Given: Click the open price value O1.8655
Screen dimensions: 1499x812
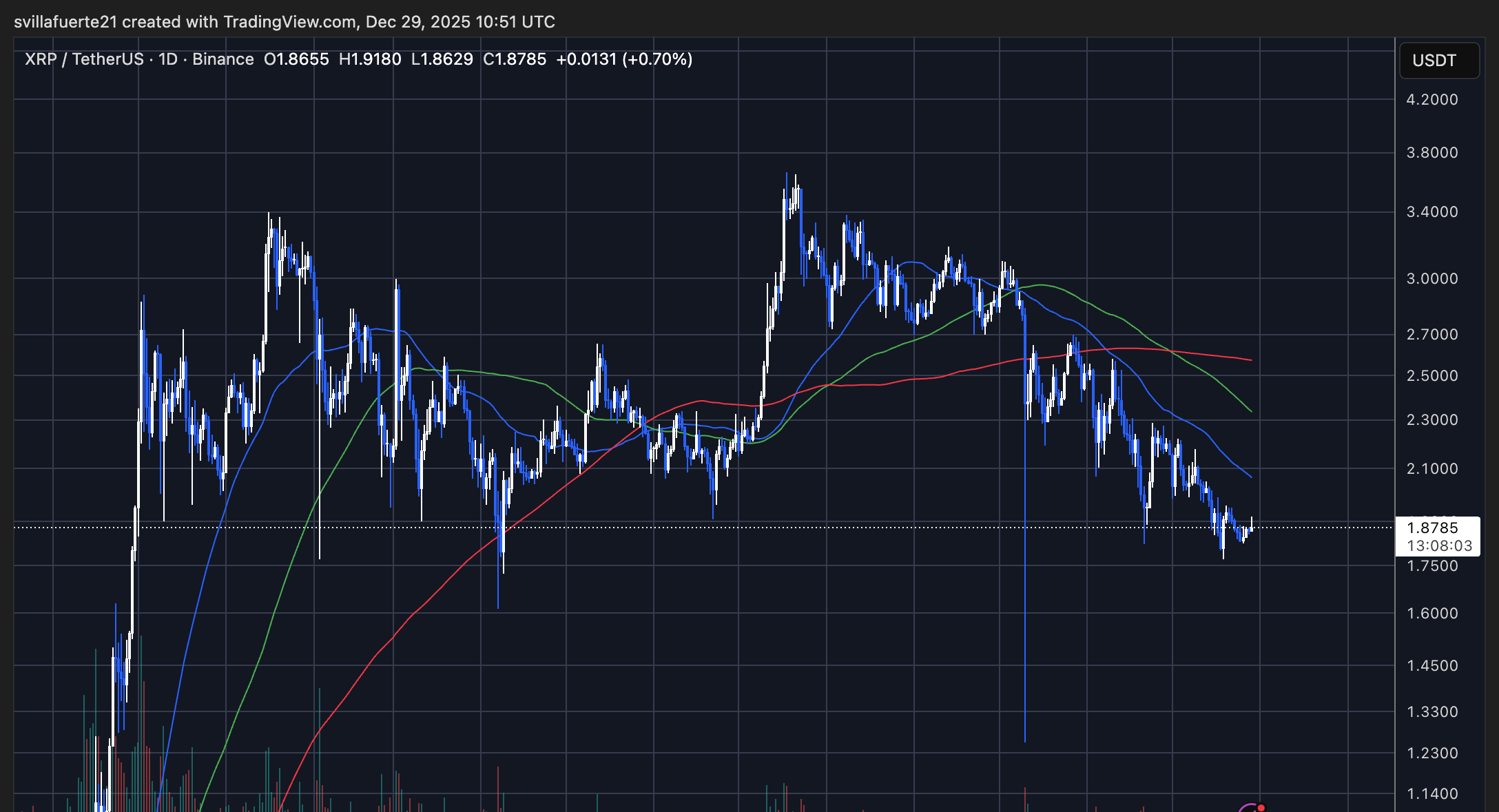Looking at the screenshot, I should (x=296, y=59).
